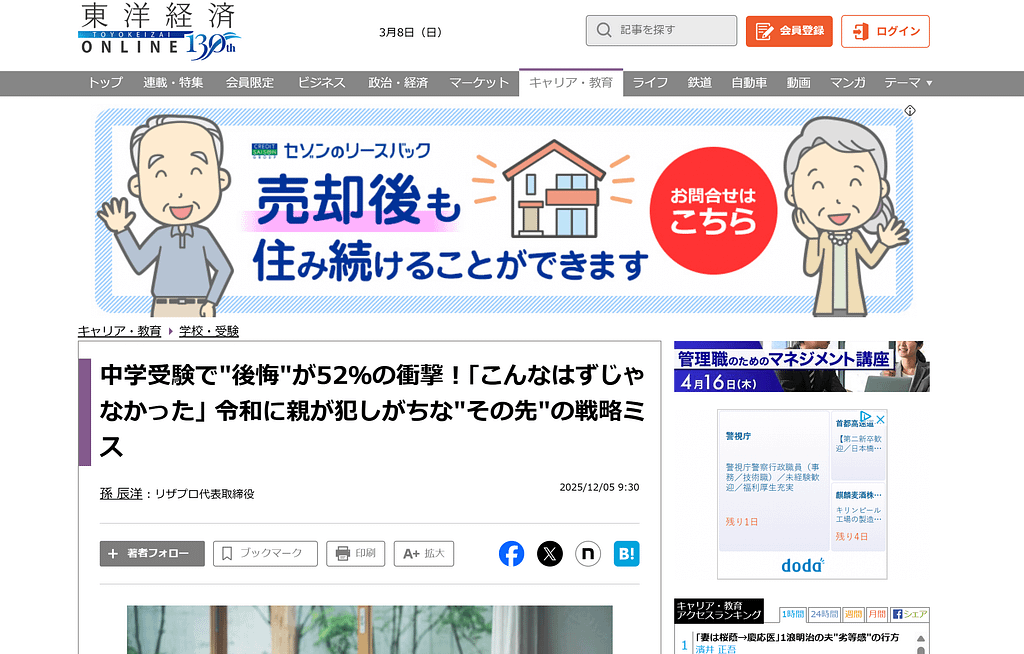The width and height of the screenshot is (1024, 654).
Task: Toggle 著者フォロー for the author
Action: (152, 554)
